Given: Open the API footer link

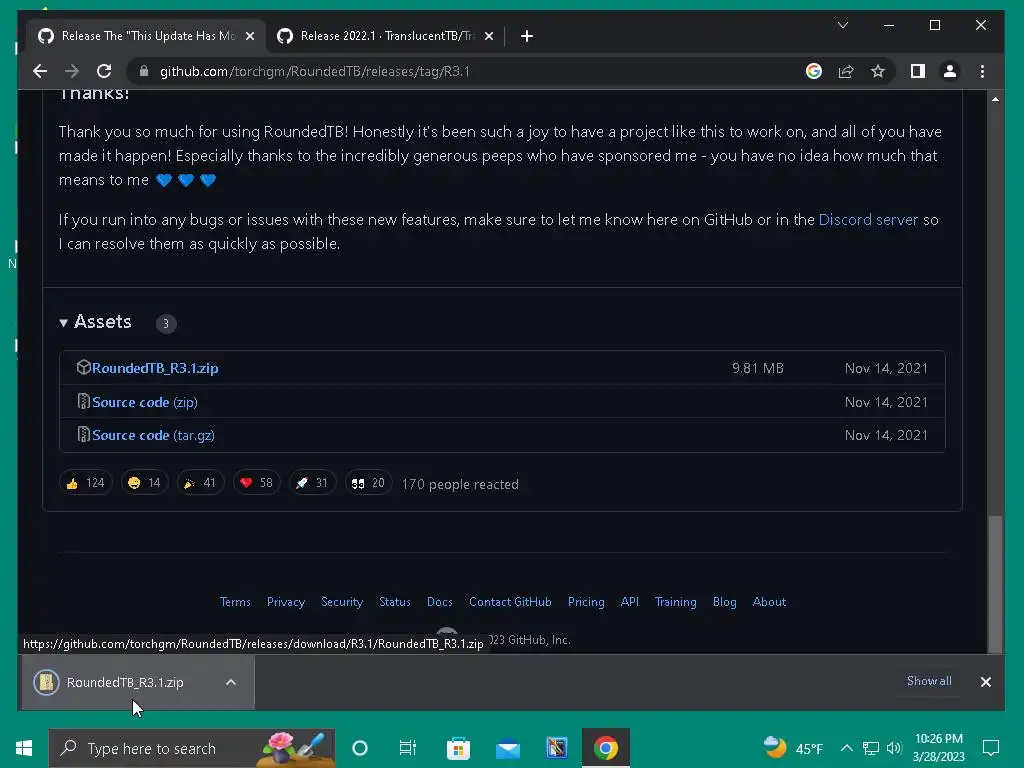Looking at the screenshot, I should click(630, 602).
